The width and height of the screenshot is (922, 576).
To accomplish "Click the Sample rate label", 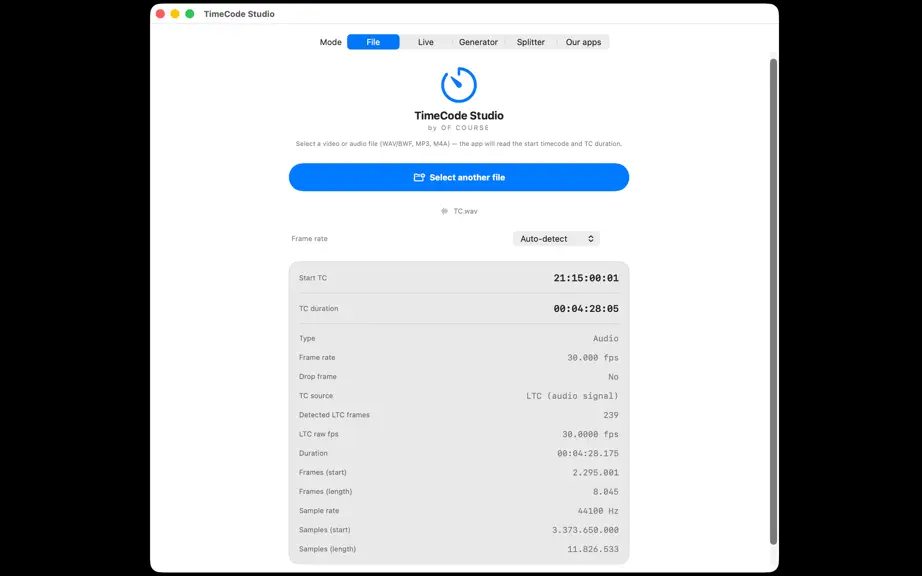I will tap(319, 511).
